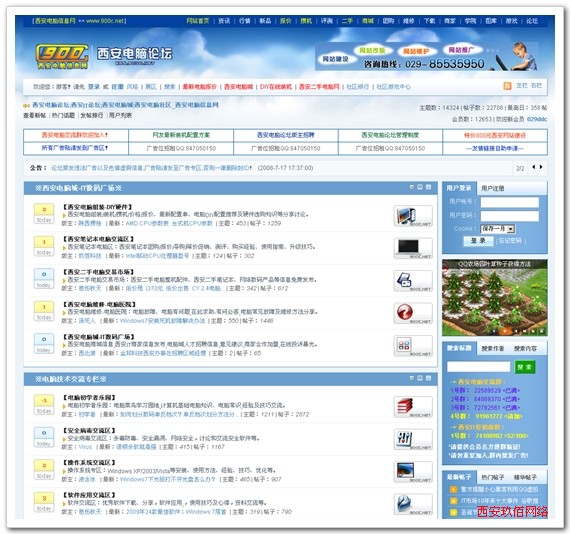Click the login button

478,241
